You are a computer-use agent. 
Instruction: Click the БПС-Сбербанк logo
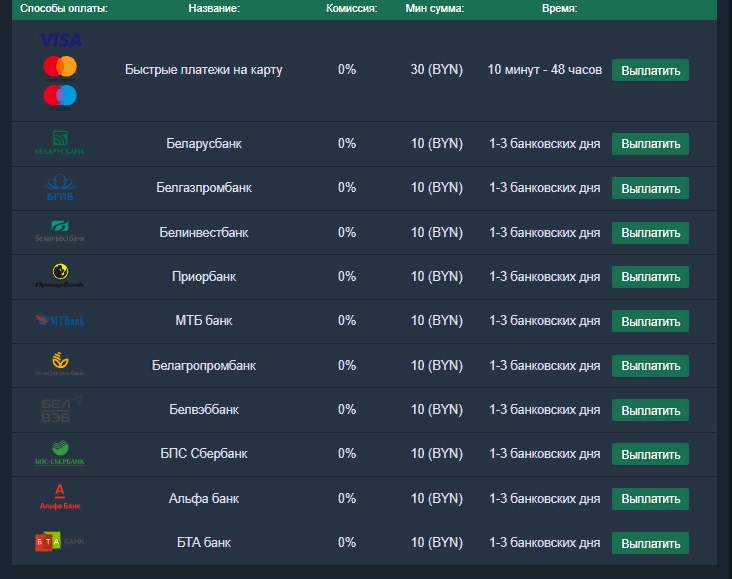tap(60, 453)
